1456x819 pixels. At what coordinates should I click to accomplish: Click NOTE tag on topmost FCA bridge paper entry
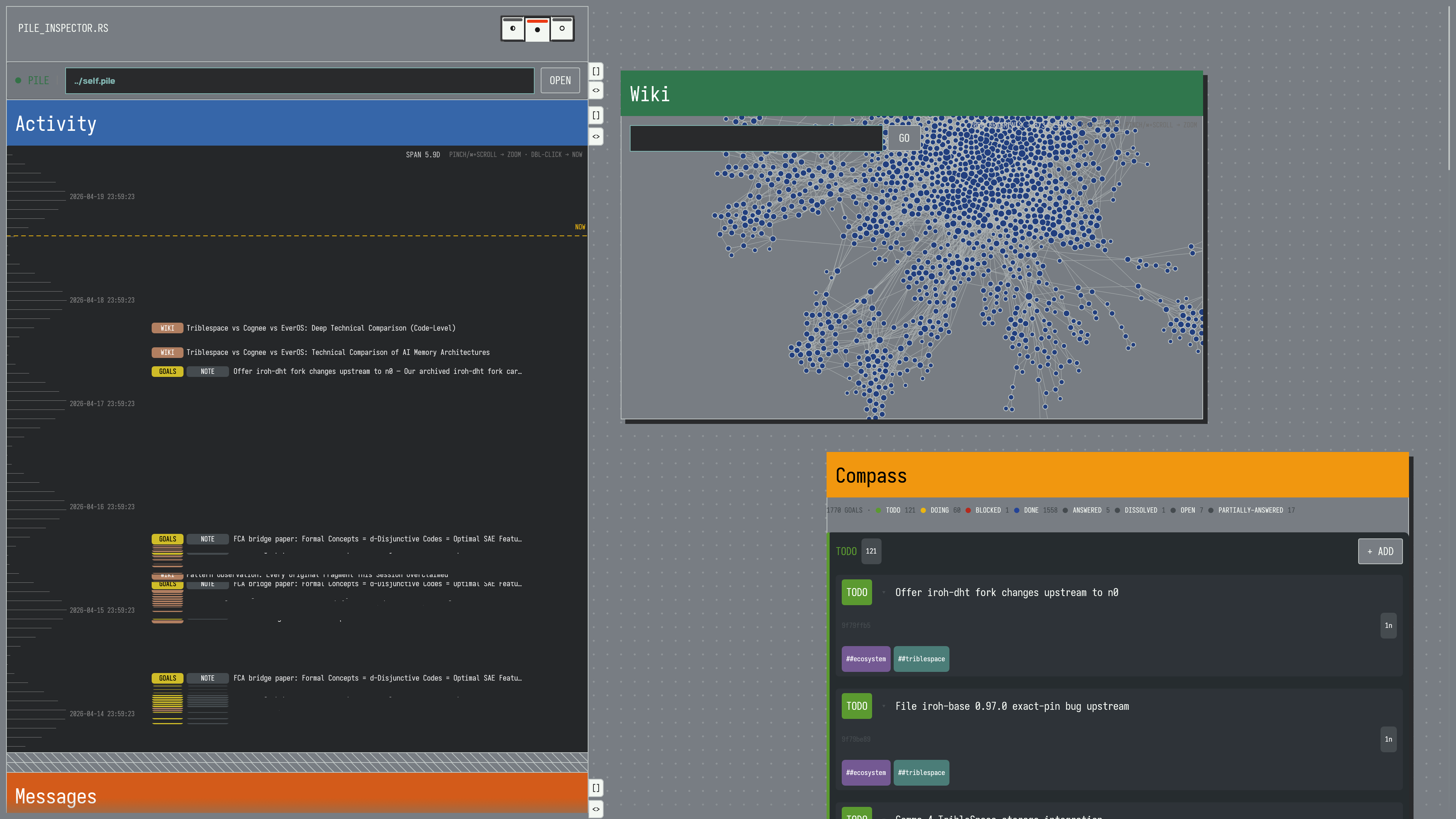pos(207,539)
